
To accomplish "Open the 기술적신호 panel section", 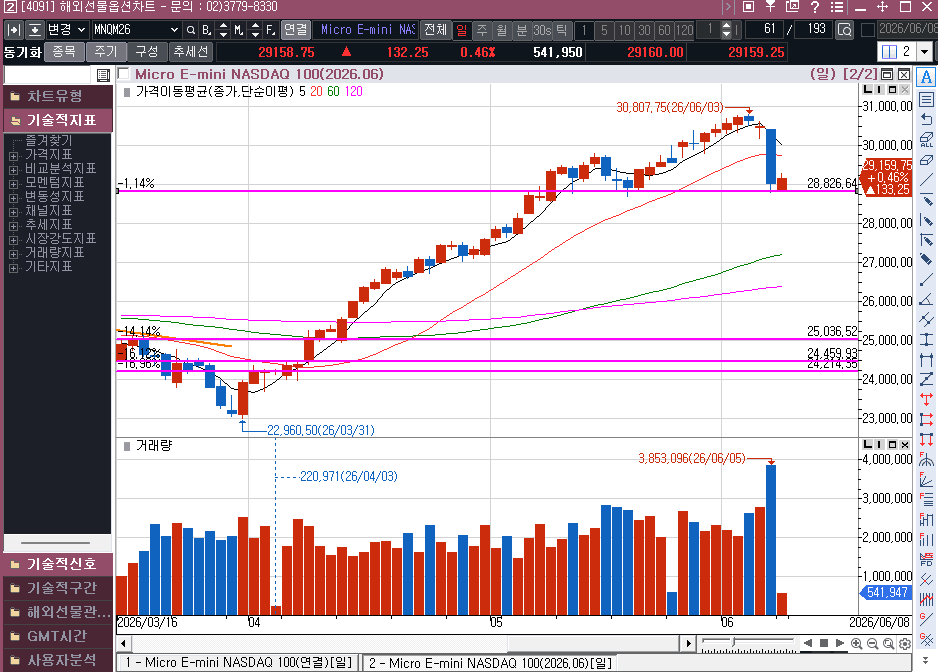I will coord(58,564).
